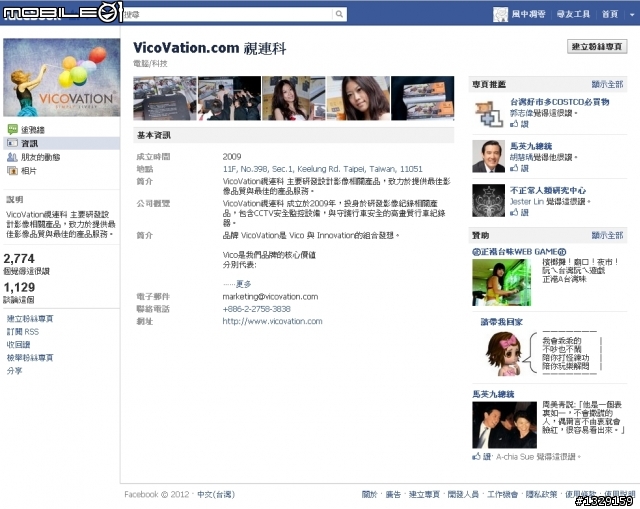Click the WEB GAME ad image
Image resolution: width=640 pixels, height=509 pixels.
502,282
